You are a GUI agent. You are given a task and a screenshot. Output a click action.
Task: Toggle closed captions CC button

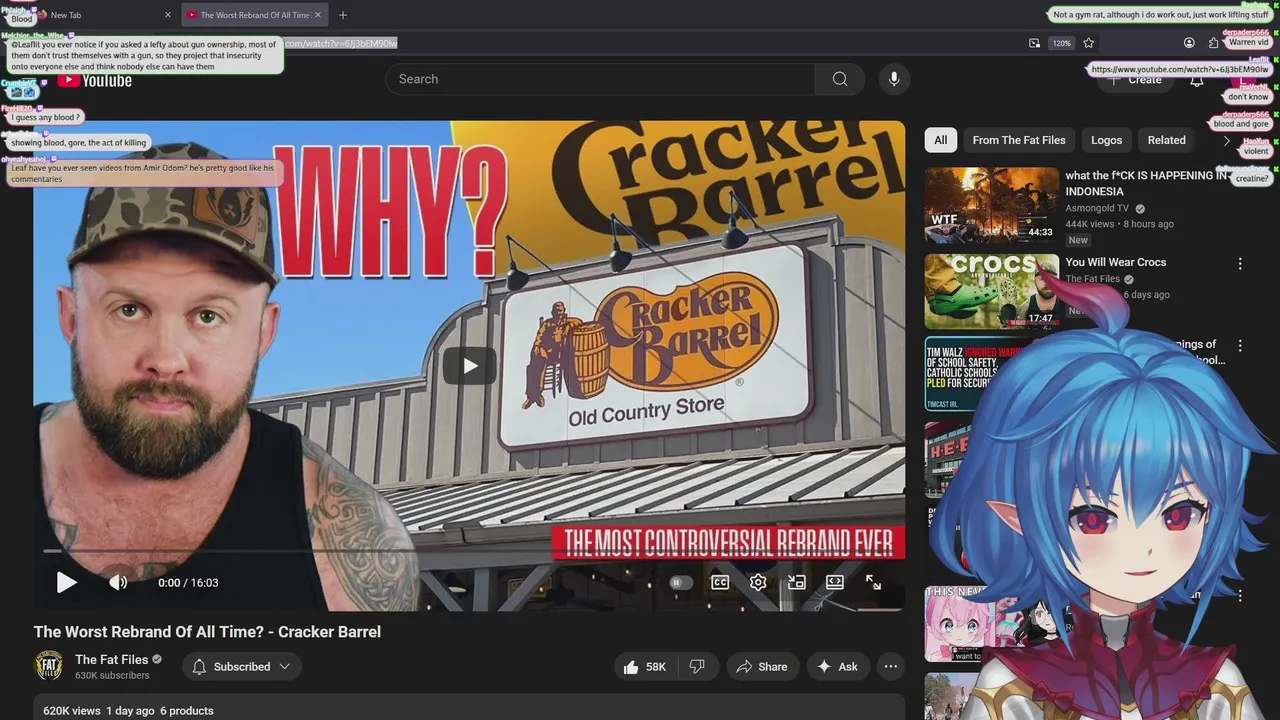pos(720,582)
